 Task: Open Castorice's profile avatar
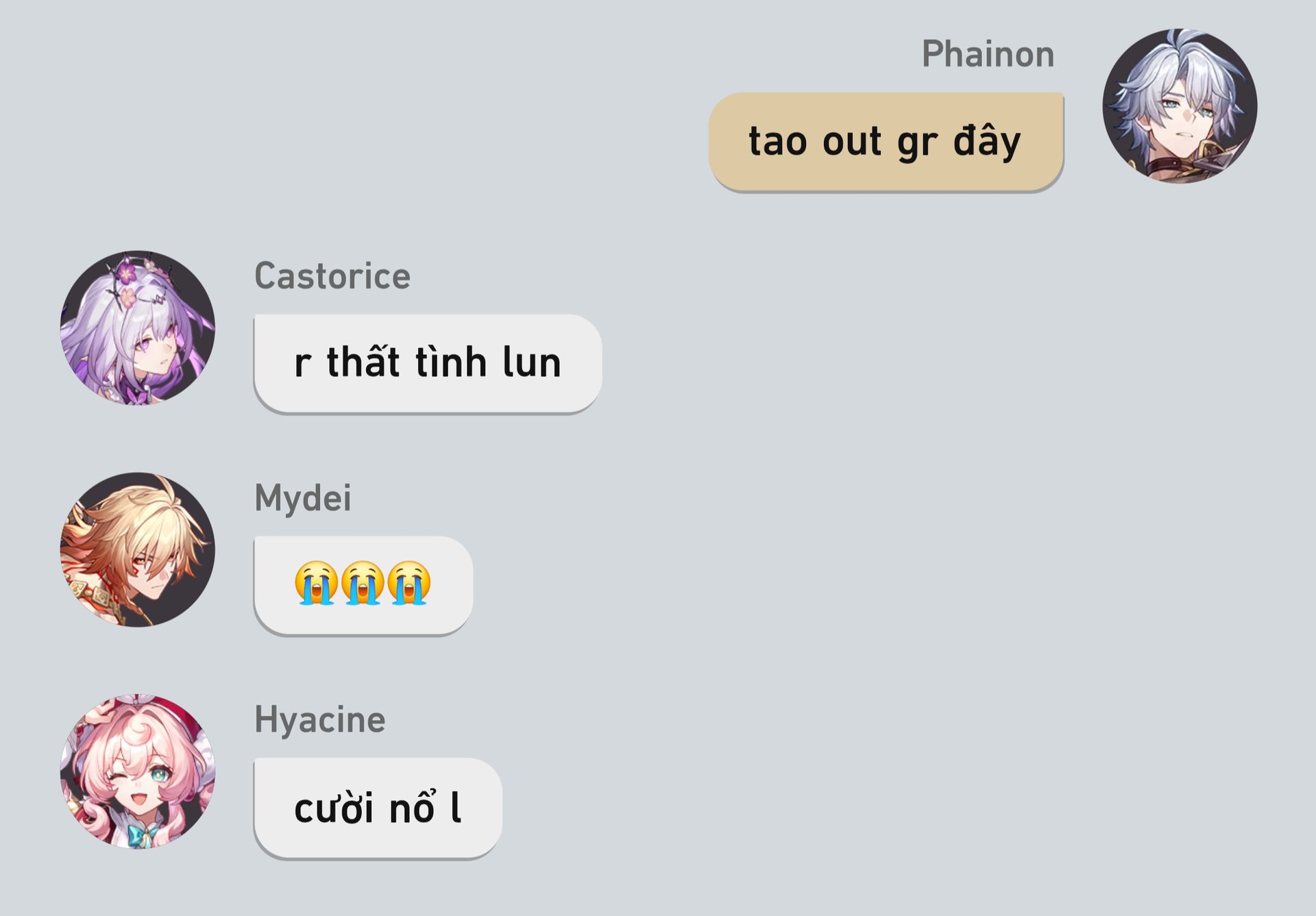138,327
